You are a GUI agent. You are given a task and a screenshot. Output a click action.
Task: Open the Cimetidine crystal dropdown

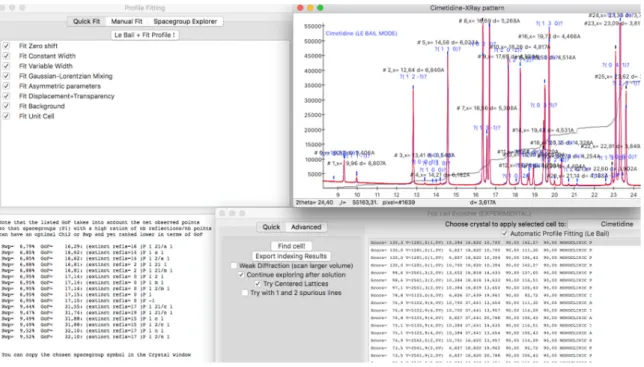[604, 224]
